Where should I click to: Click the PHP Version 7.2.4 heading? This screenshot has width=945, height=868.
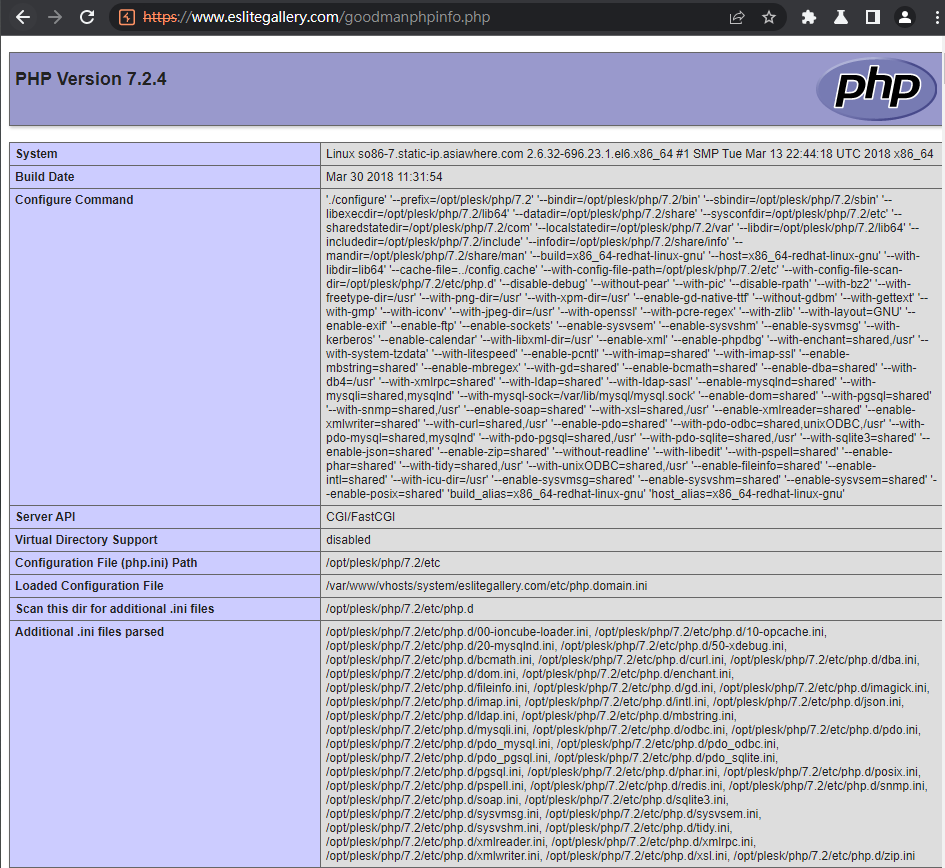click(90, 79)
